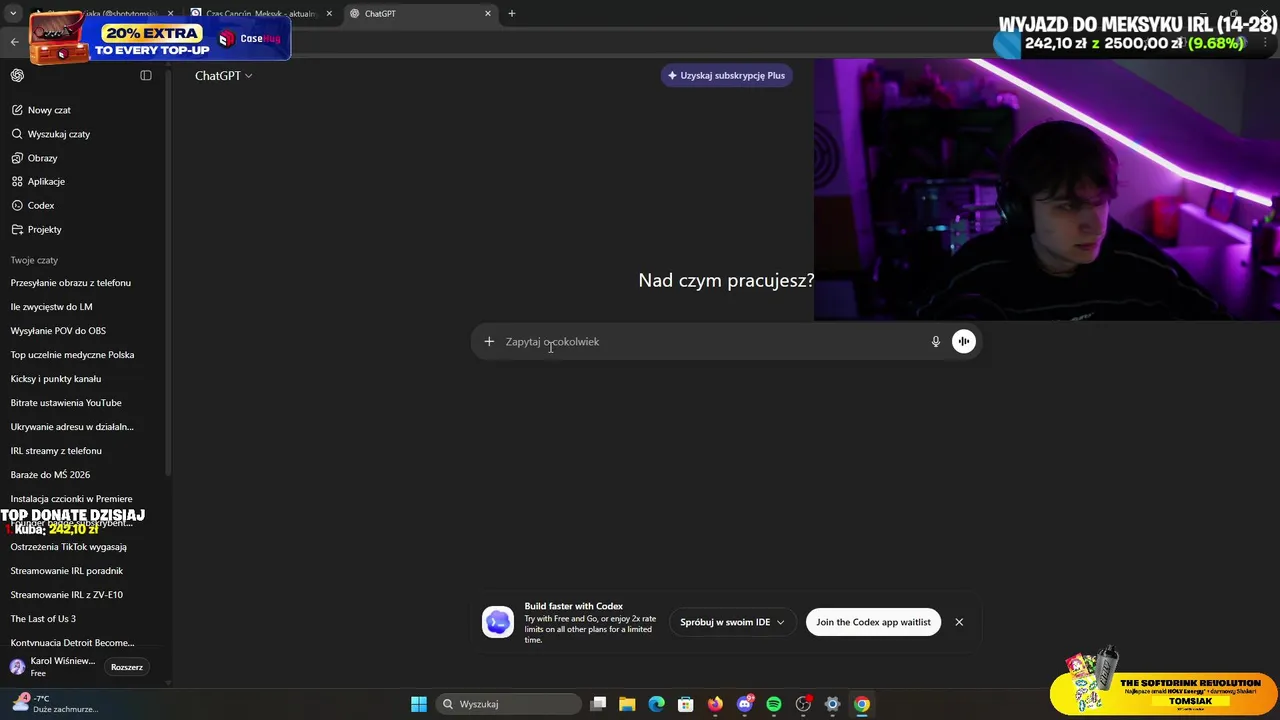Open a new browser tab with plus
The height and width of the screenshot is (720, 1280).
pyautogui.click(x=512, y=13)
